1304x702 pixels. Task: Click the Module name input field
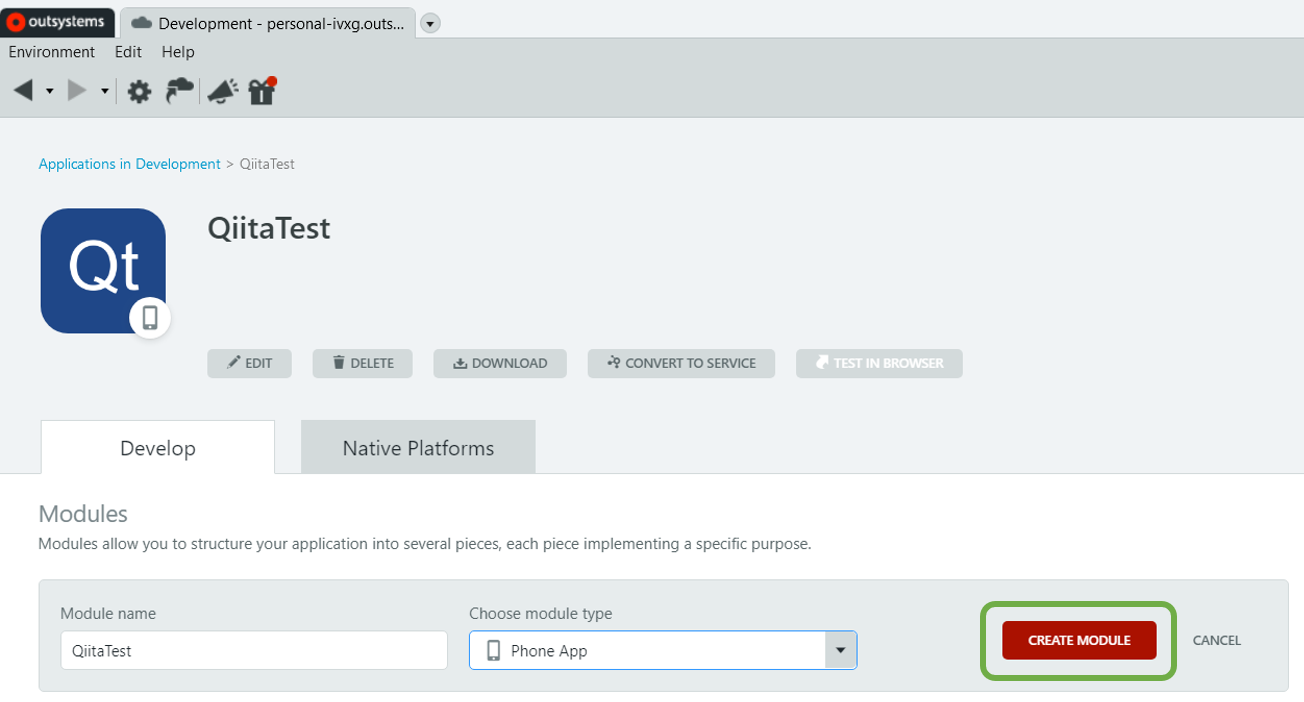tap(253, 651)
